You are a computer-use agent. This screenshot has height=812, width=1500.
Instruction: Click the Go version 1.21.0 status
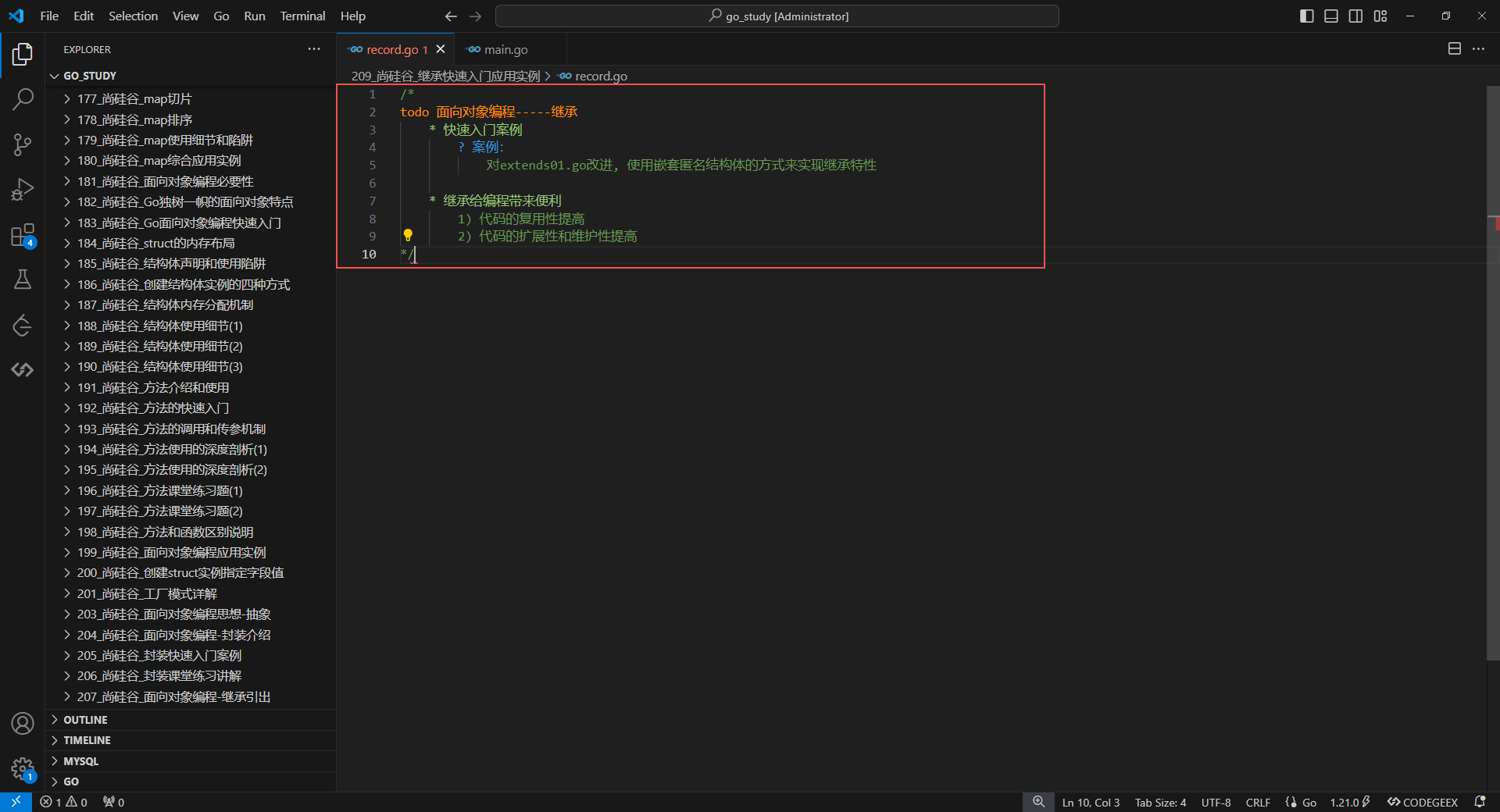pos(1350,802)
